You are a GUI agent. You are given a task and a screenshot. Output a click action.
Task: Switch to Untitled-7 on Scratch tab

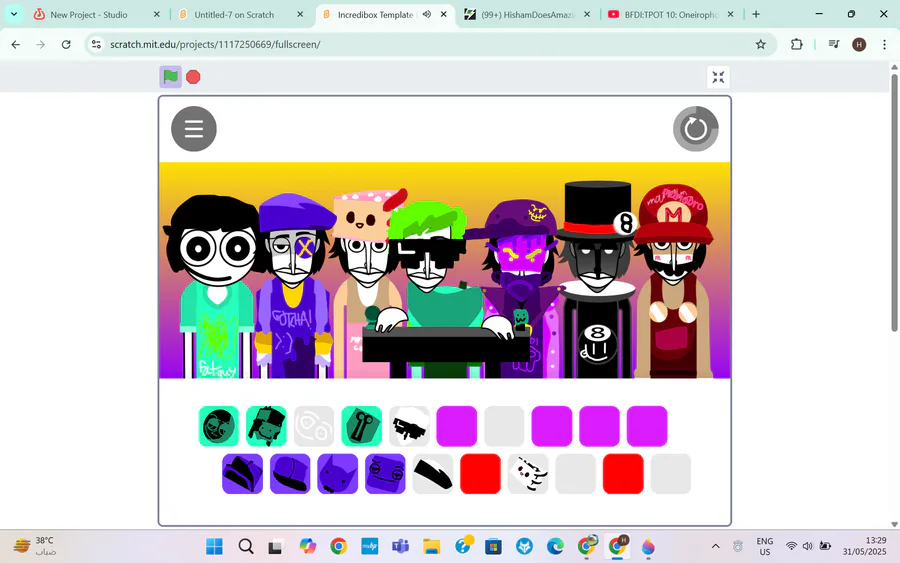coord(234,15)
